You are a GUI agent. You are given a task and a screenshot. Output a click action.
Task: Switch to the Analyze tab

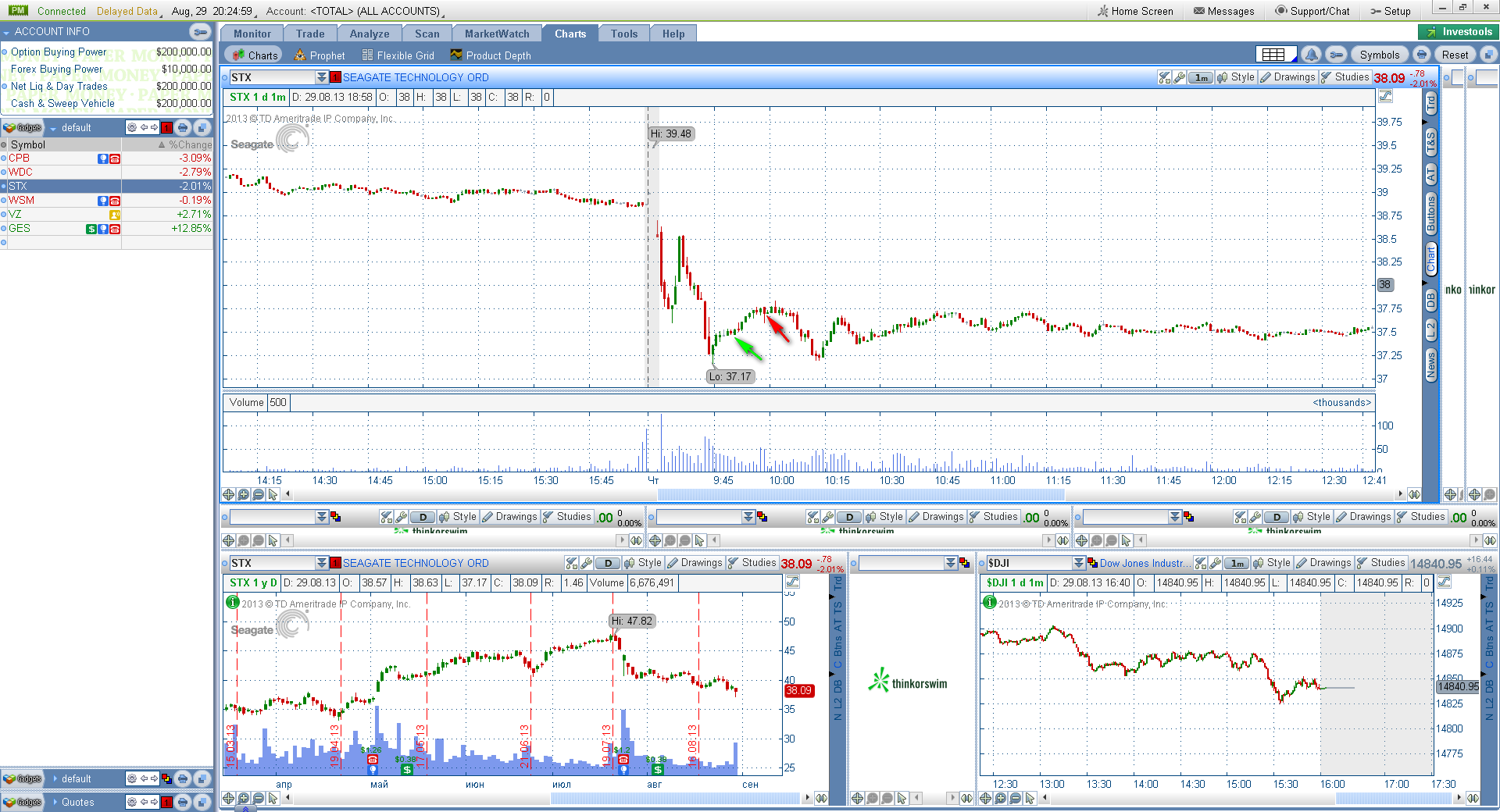[x=370, y=34]
